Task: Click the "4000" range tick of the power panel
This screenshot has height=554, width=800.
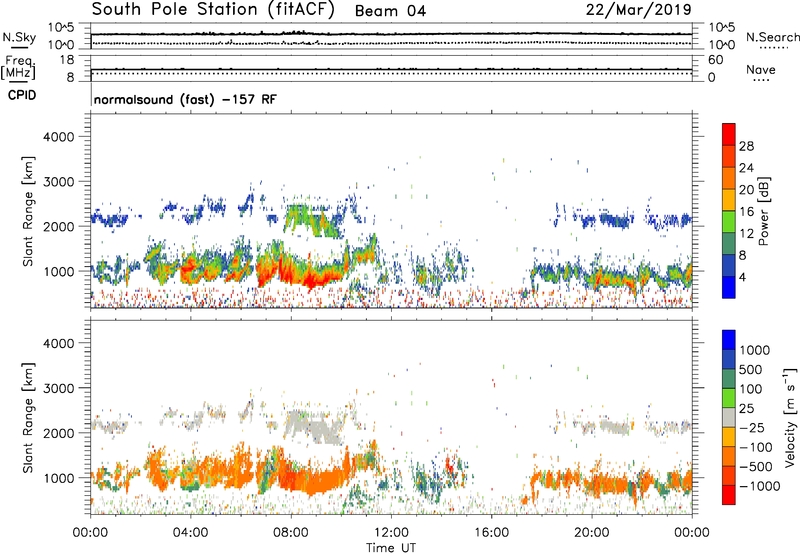Action: coord(58,137)
